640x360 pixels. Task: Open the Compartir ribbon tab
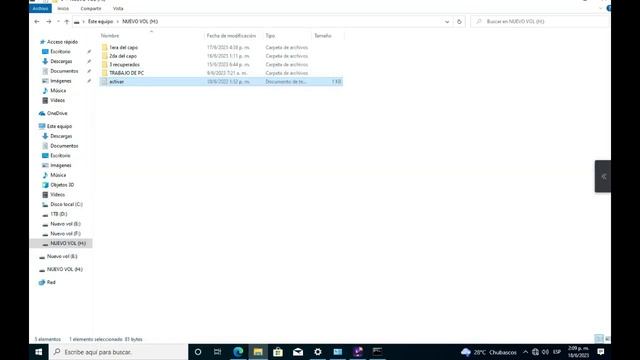coord(91,9)
